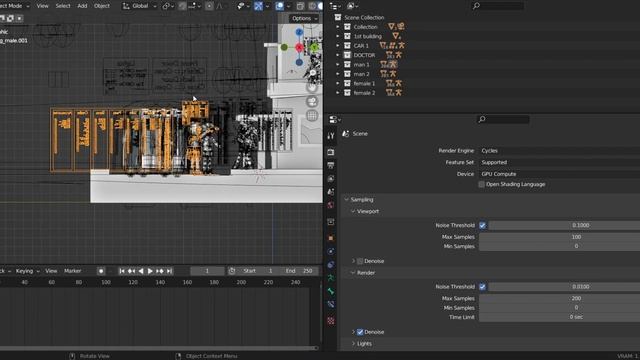Open the Add menu
This screenshot has height=360, width=640.
(x=82, y=6)
